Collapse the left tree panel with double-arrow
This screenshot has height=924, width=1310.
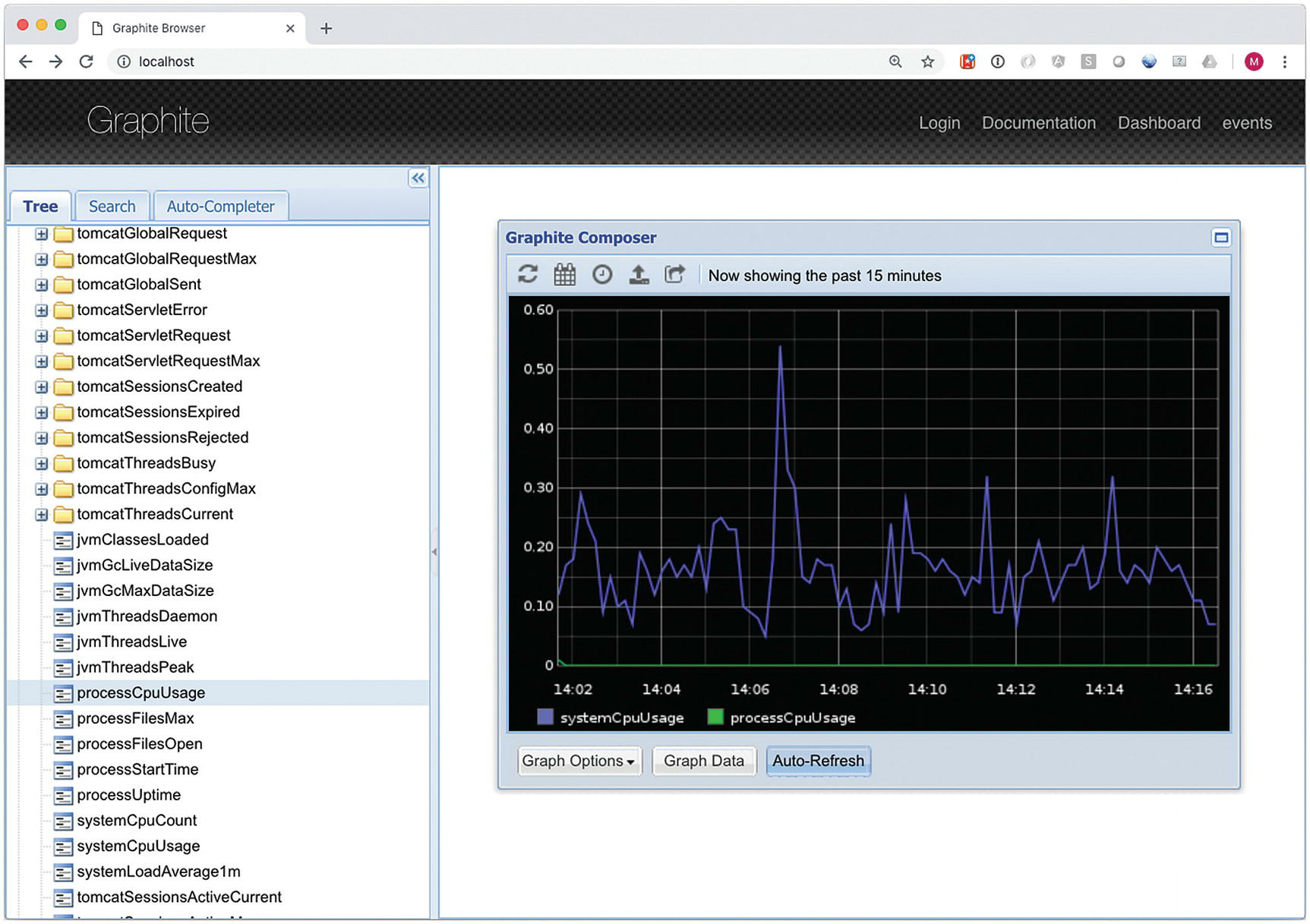(418, 178)
